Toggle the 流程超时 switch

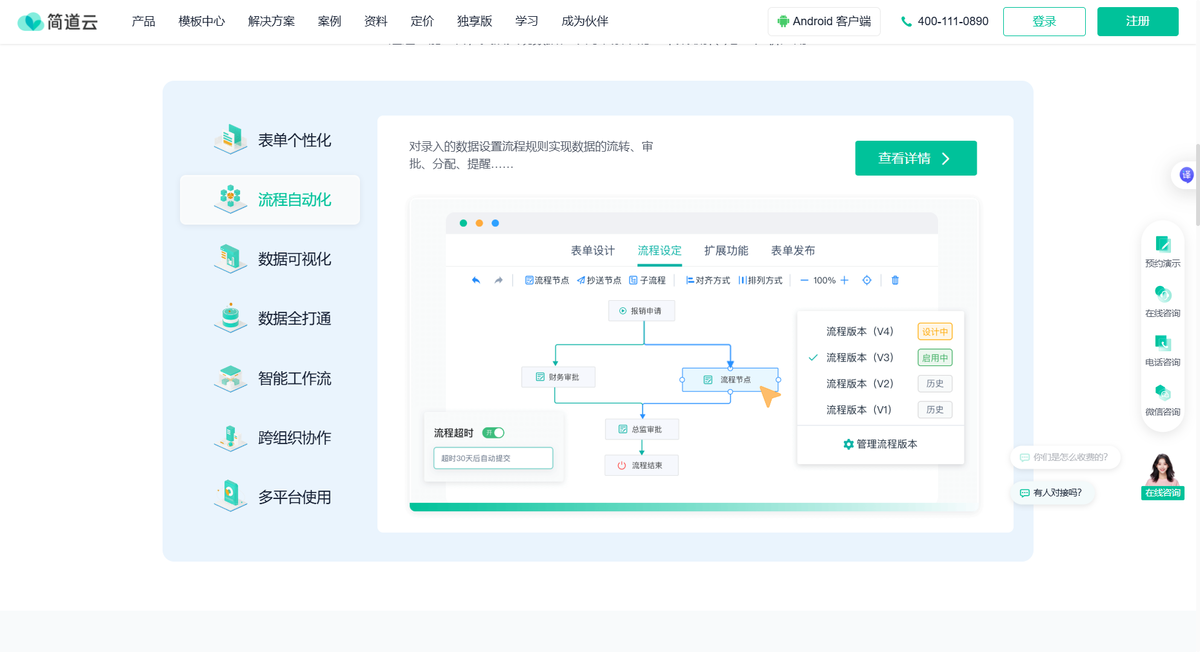click(493, 433)
